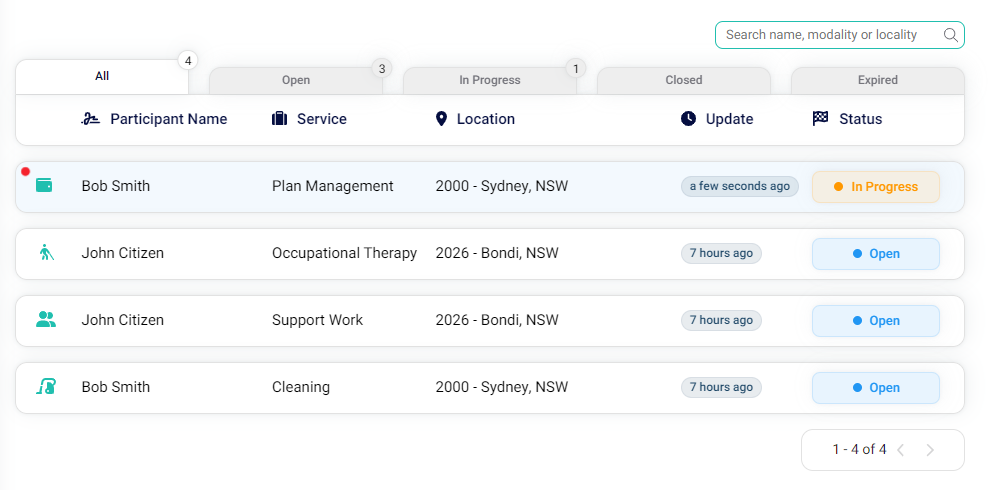Click the red notification dot on Bob Smith row

coord(26,171)
